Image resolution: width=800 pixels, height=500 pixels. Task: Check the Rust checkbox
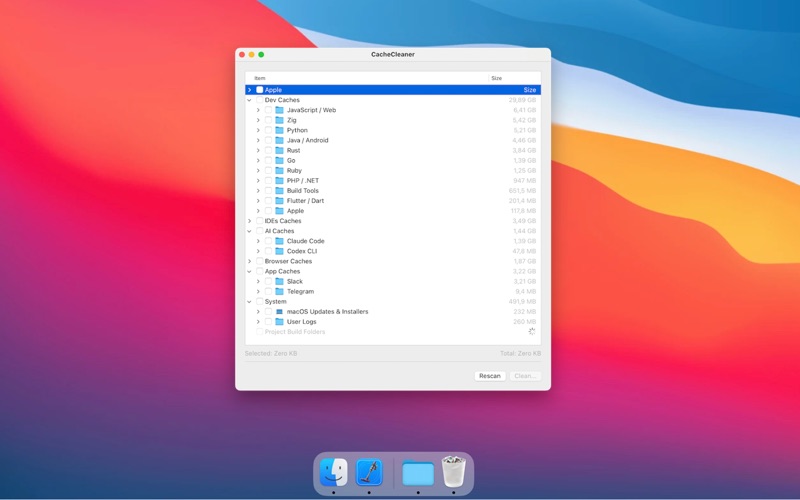268,150
